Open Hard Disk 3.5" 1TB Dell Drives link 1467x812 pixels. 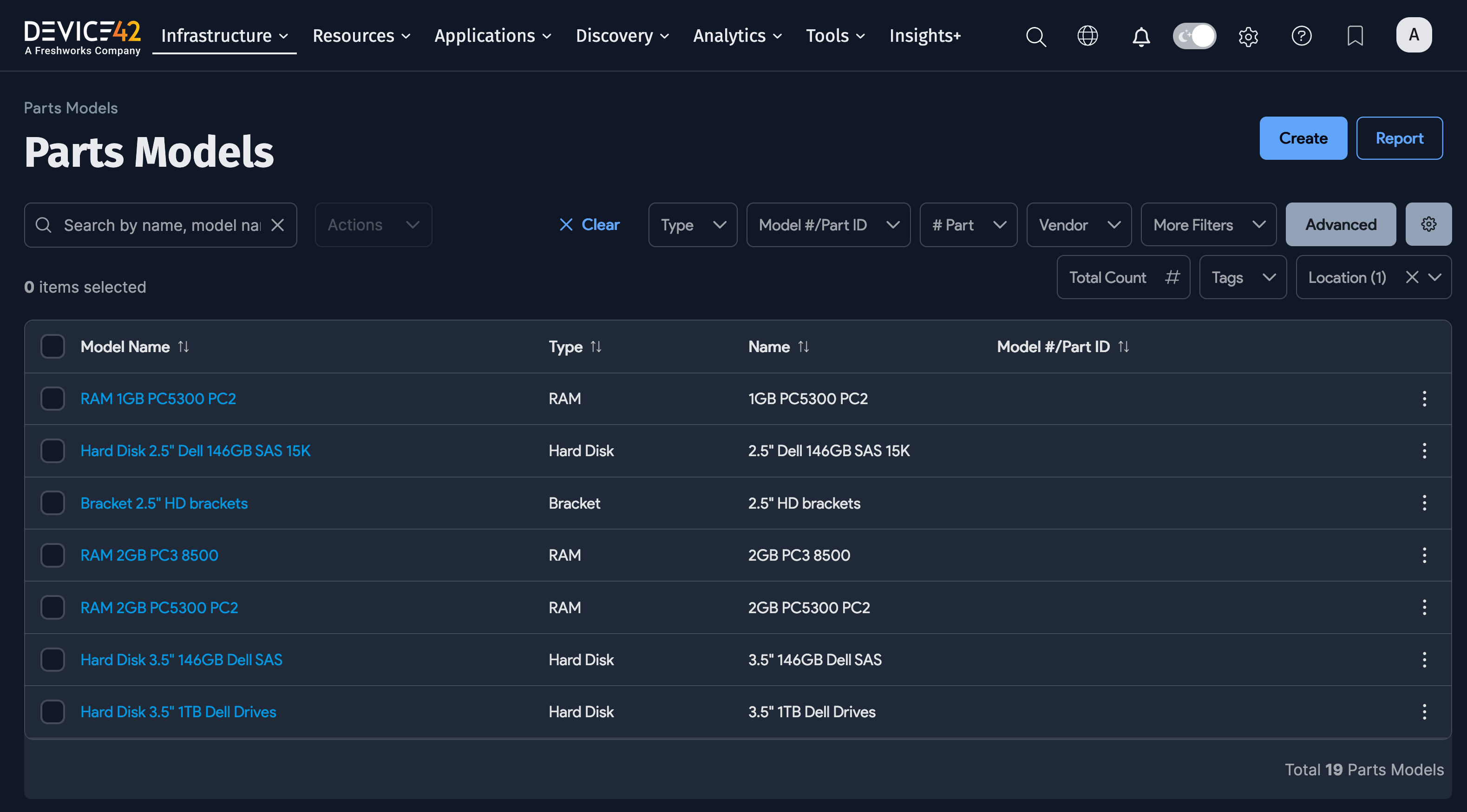pos(177,712)
